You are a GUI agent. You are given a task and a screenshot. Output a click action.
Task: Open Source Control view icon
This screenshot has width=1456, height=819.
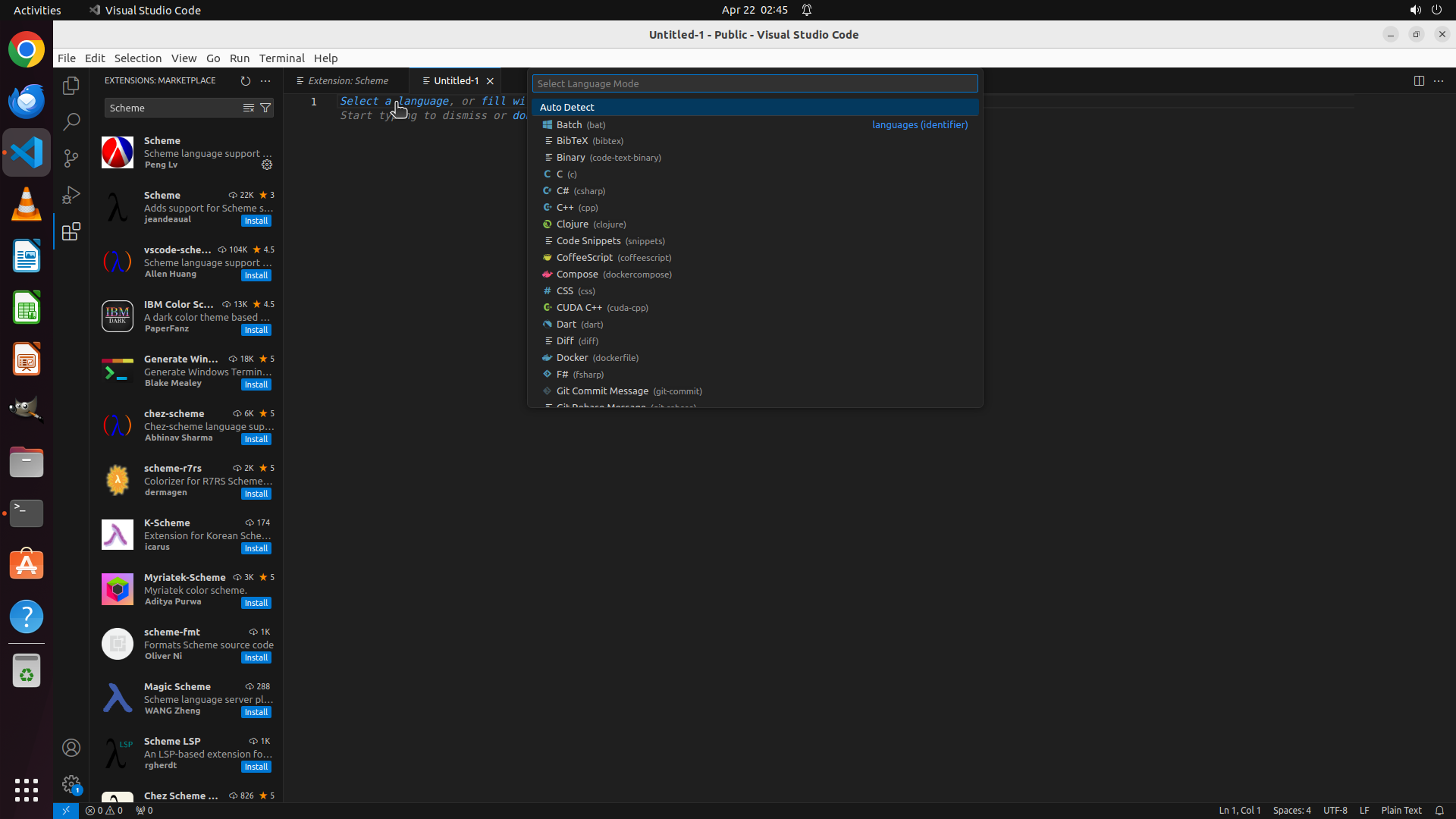tap(71, 158)
